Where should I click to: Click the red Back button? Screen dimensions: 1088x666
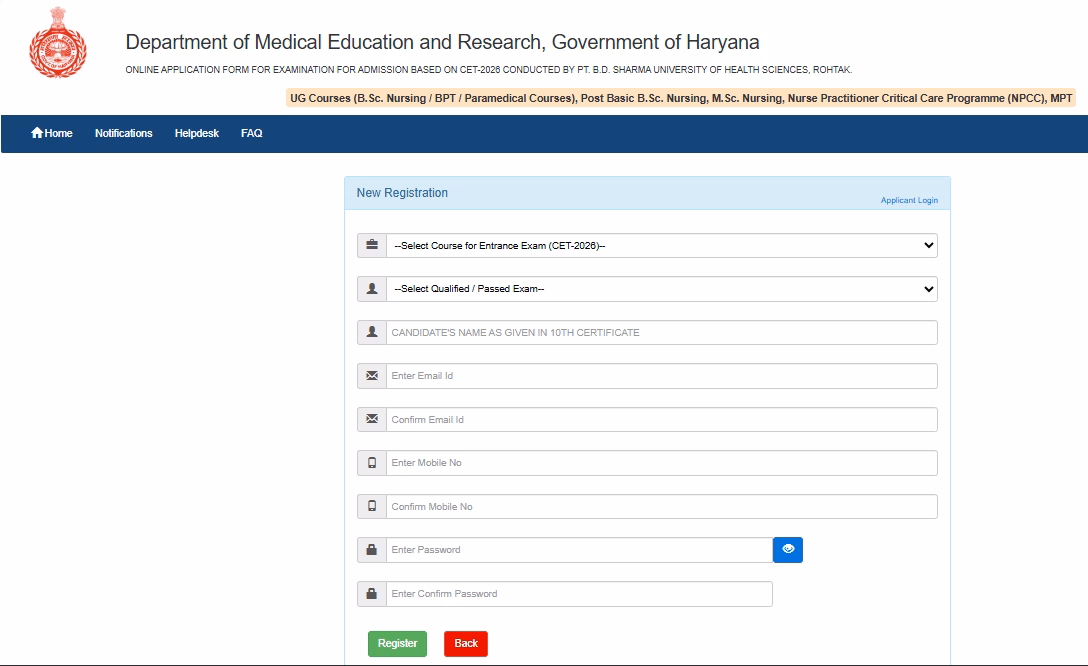pos(466,643)
